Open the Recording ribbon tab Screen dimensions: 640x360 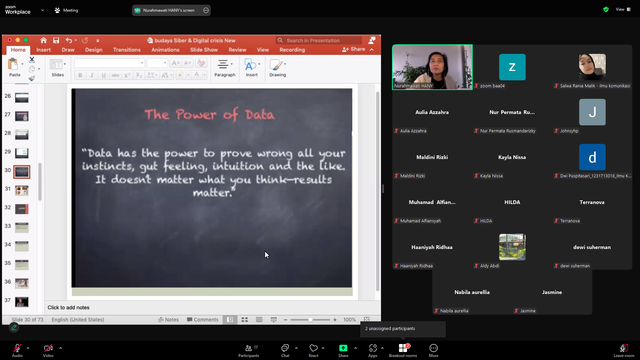pyautogui.click(x=292, y=50)
